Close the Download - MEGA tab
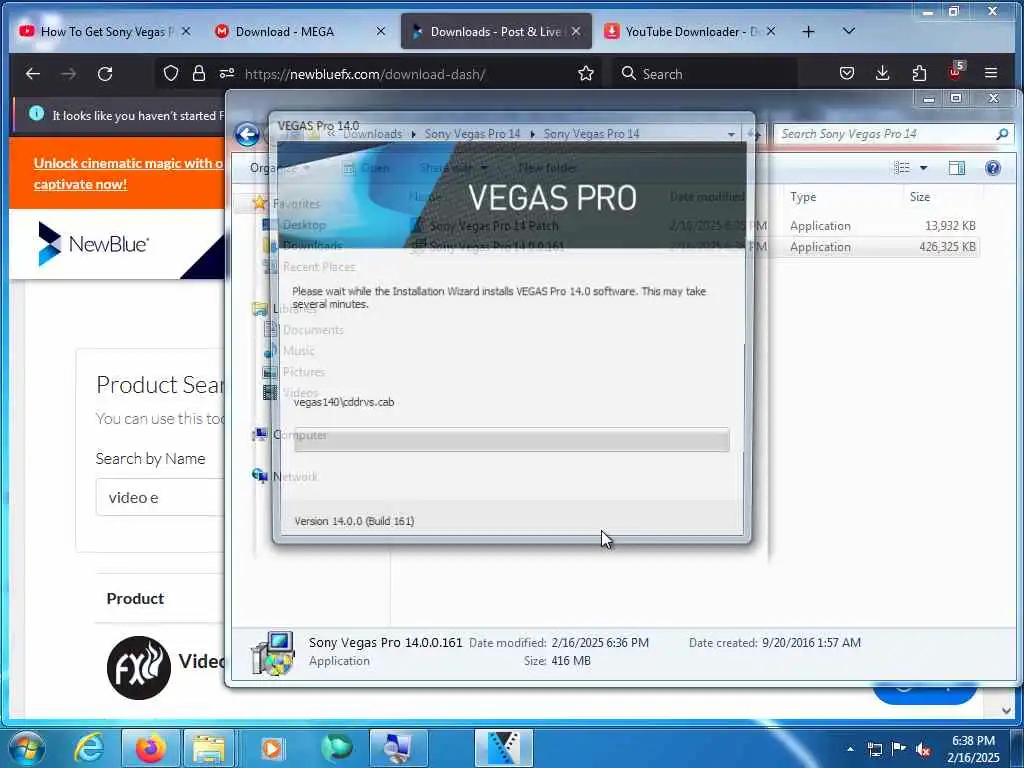Viewport: 1024px width, 768px height. (x=381, y=31)
